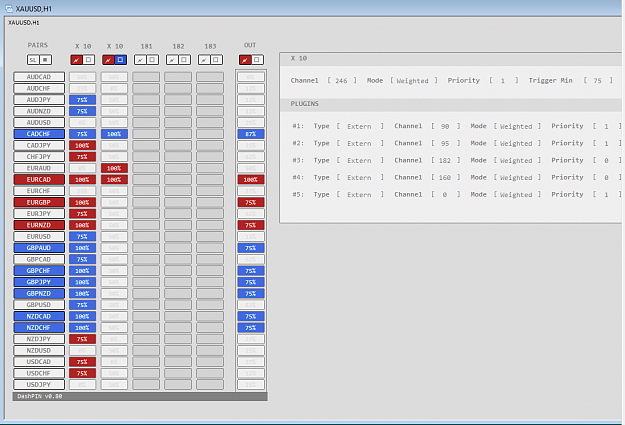Click the OUT 100% cell for EURCAD
This screenshot has height=425, width=625.
click(251, 180)
